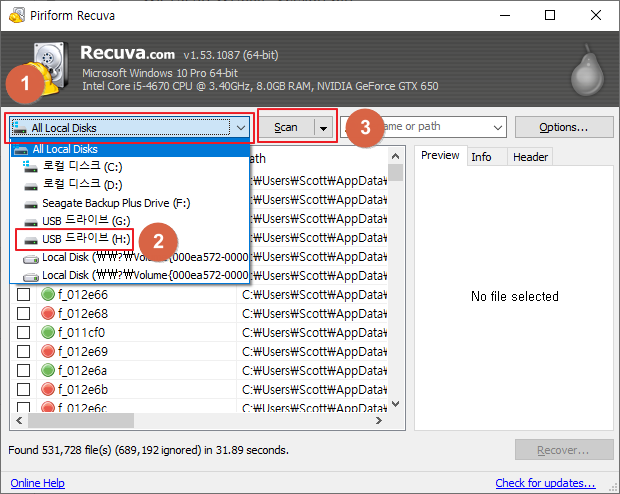Screen dimensions: 620x494
Task: Click the file name f_012e66
Action: click(83, 295)
